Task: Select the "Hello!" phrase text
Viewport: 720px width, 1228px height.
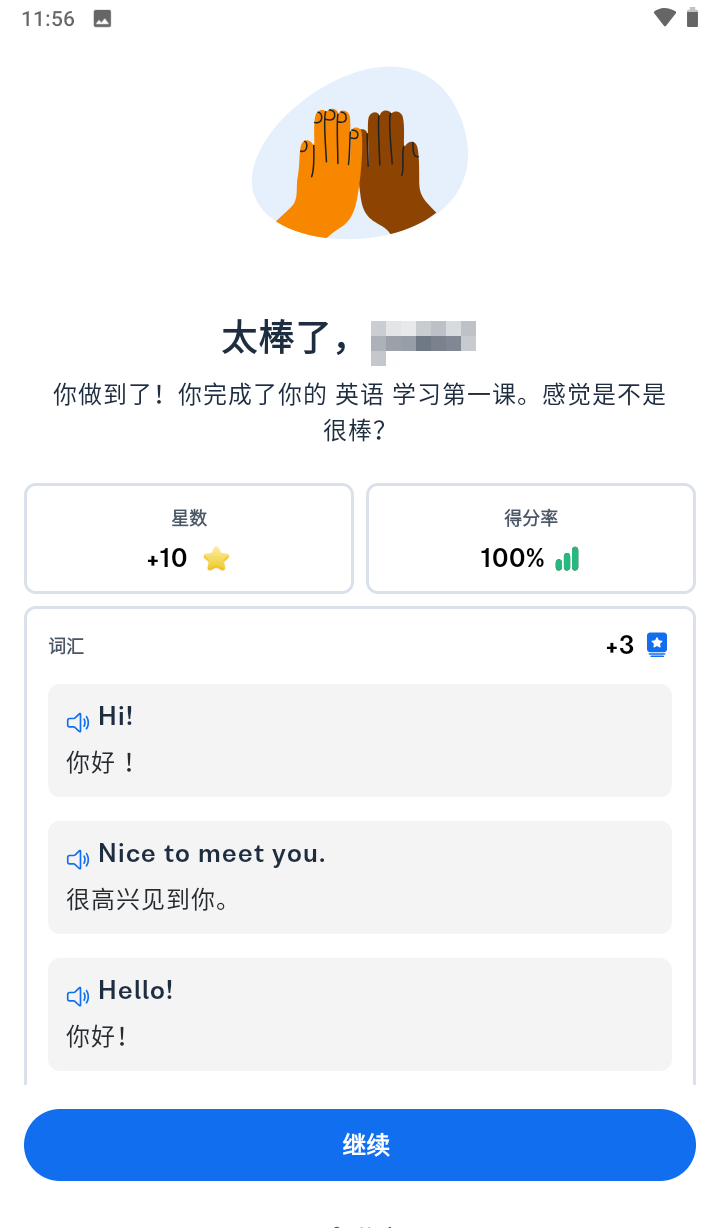Action: click(x=136, y=991)
